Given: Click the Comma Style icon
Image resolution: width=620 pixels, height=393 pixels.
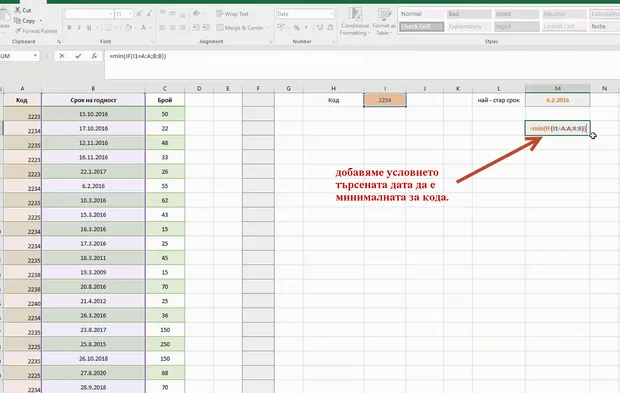Looking at the screenshot, I should coord(306,28).
